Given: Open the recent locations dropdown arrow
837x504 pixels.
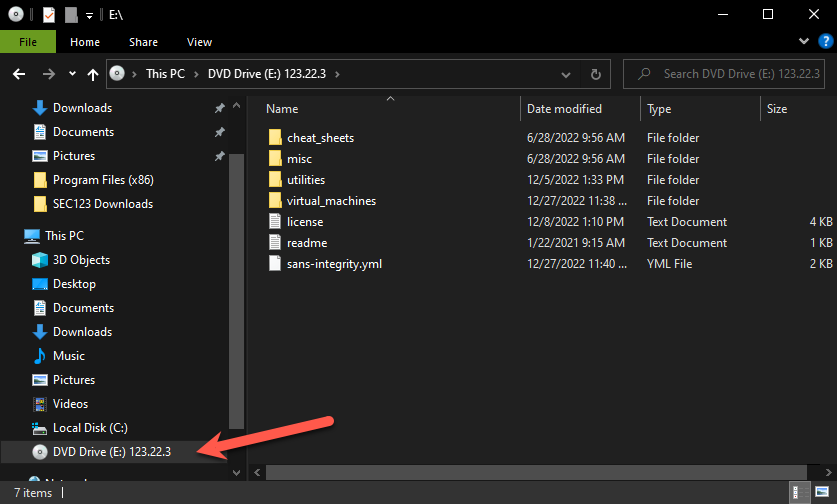Looking at the screenshot, I should [72, 74].
